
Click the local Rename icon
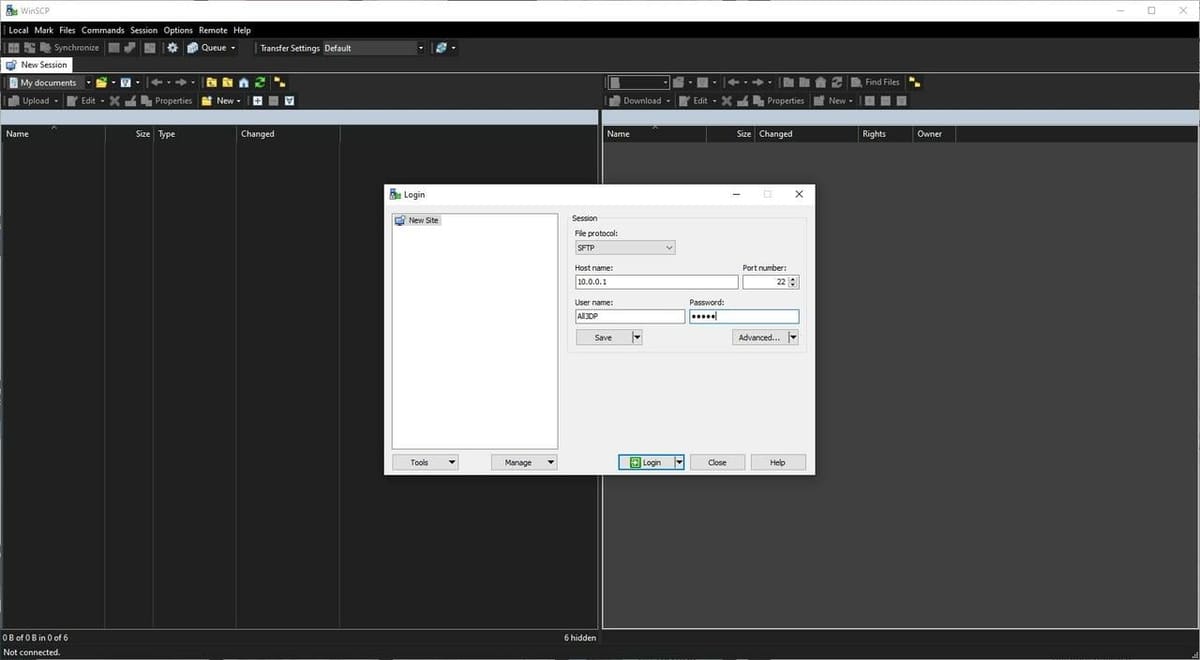coord(130,100)
